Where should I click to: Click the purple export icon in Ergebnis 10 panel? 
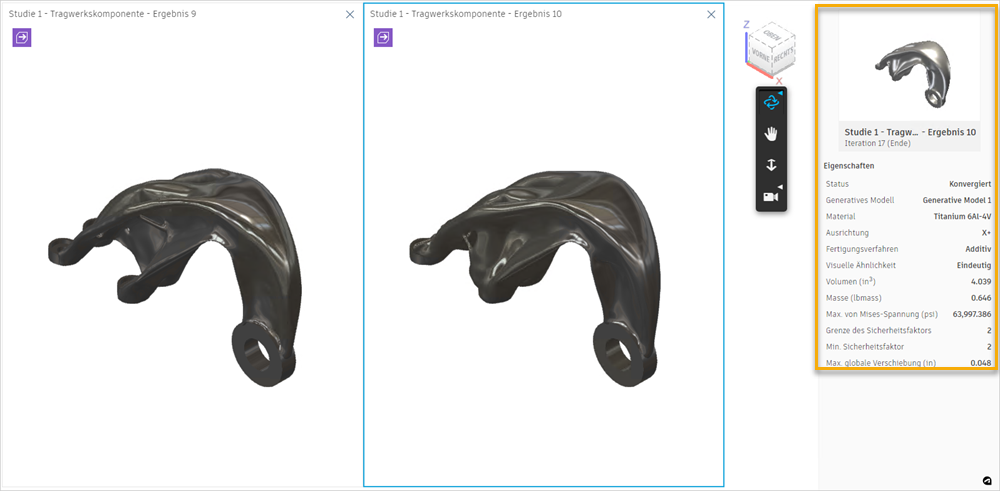point(383,38)
